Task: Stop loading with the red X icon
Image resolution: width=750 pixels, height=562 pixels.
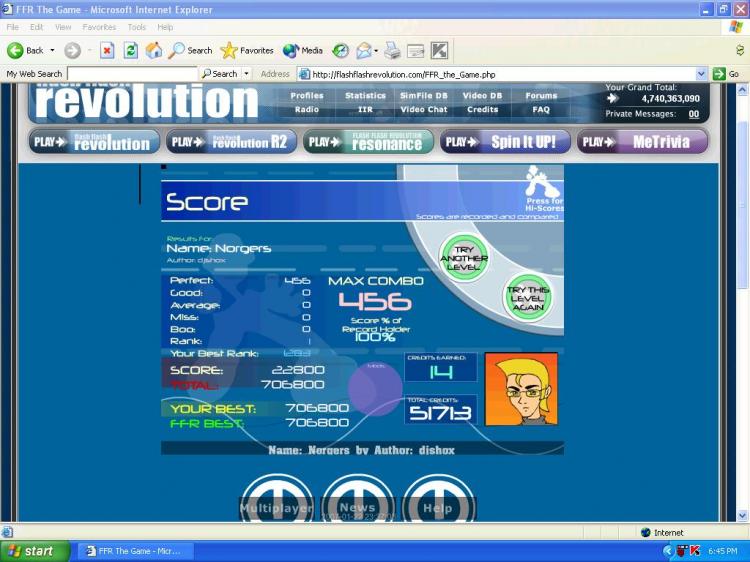Action: (107, 50)
